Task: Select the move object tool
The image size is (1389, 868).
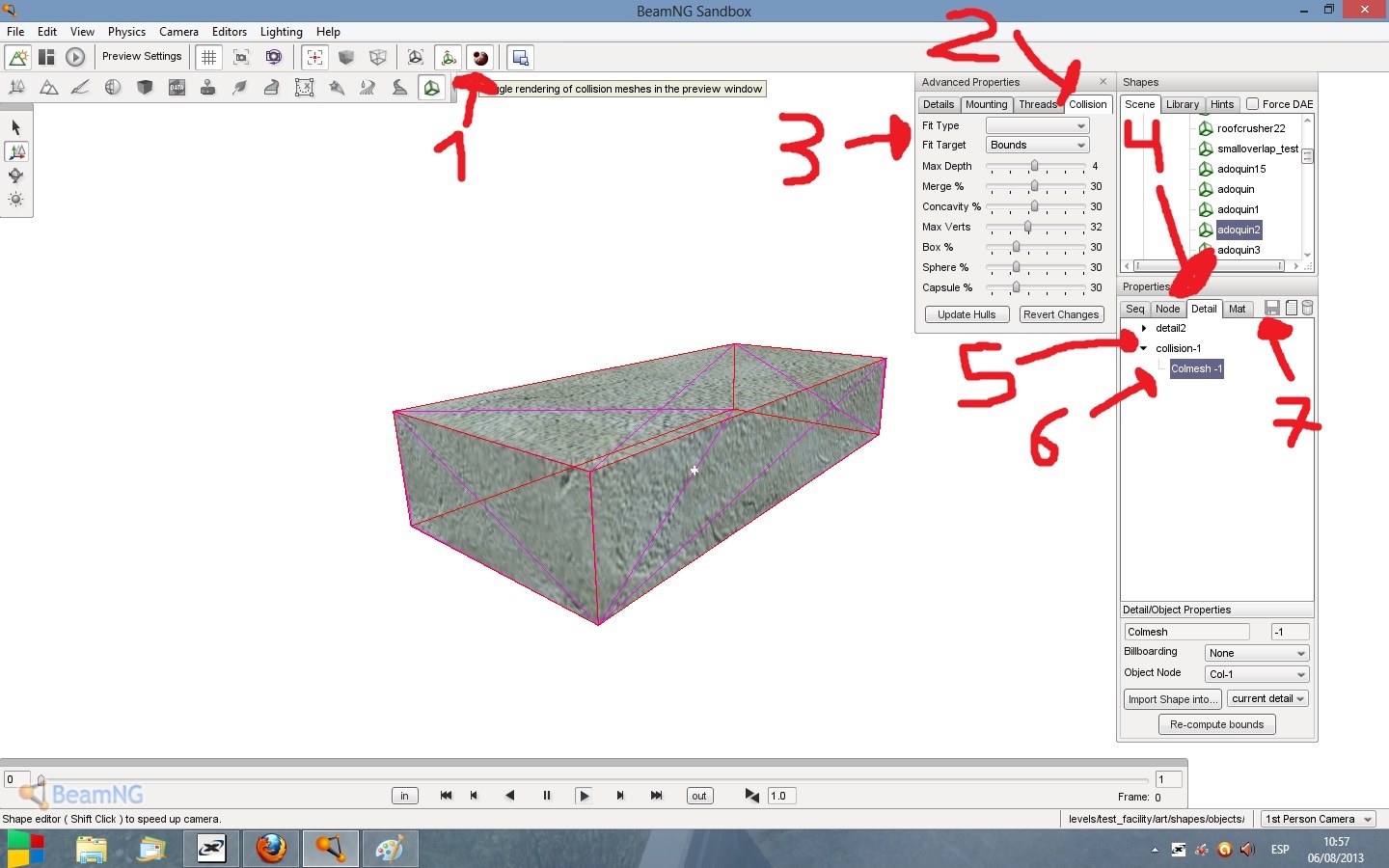Action: pos(16,151)
